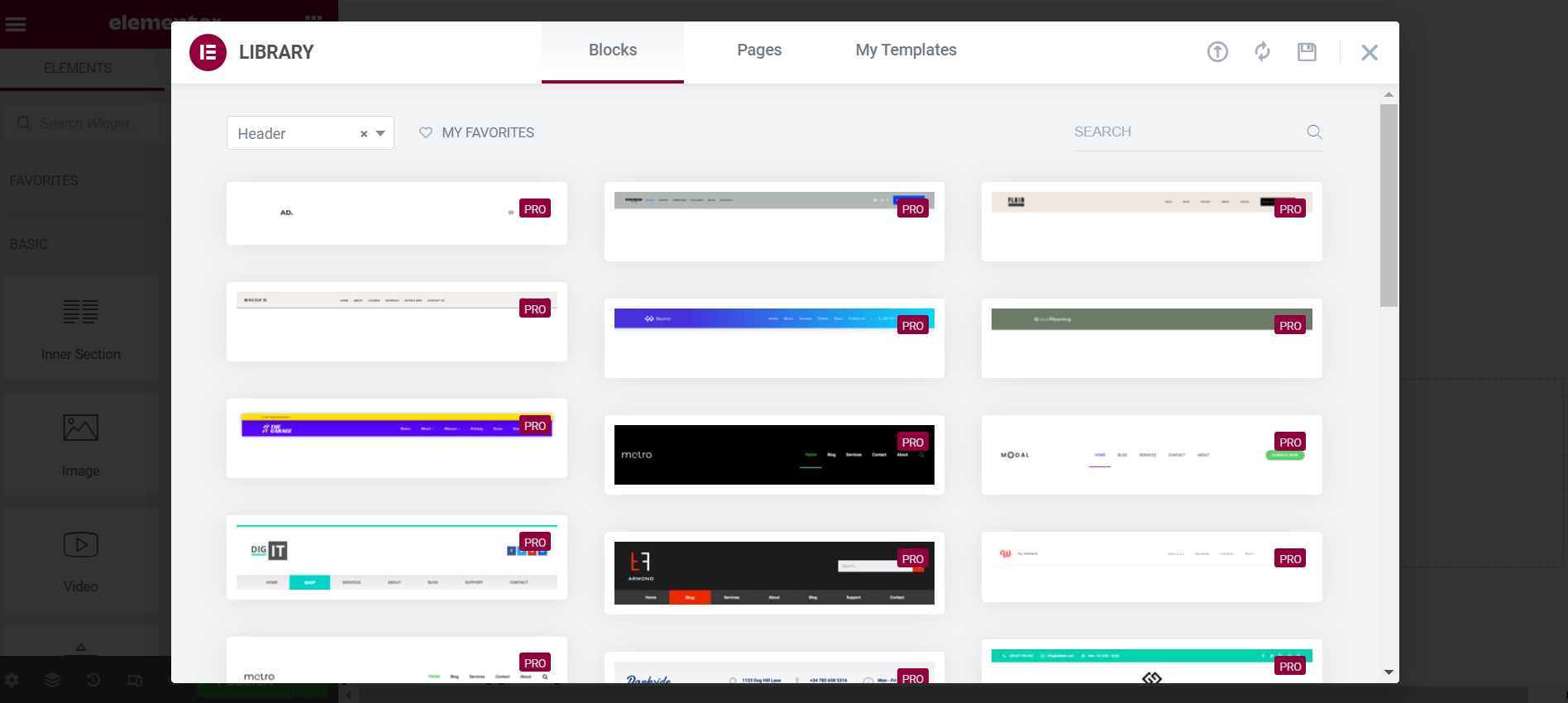
Task: Select the Video widget
Action: [x=81, y=561]
